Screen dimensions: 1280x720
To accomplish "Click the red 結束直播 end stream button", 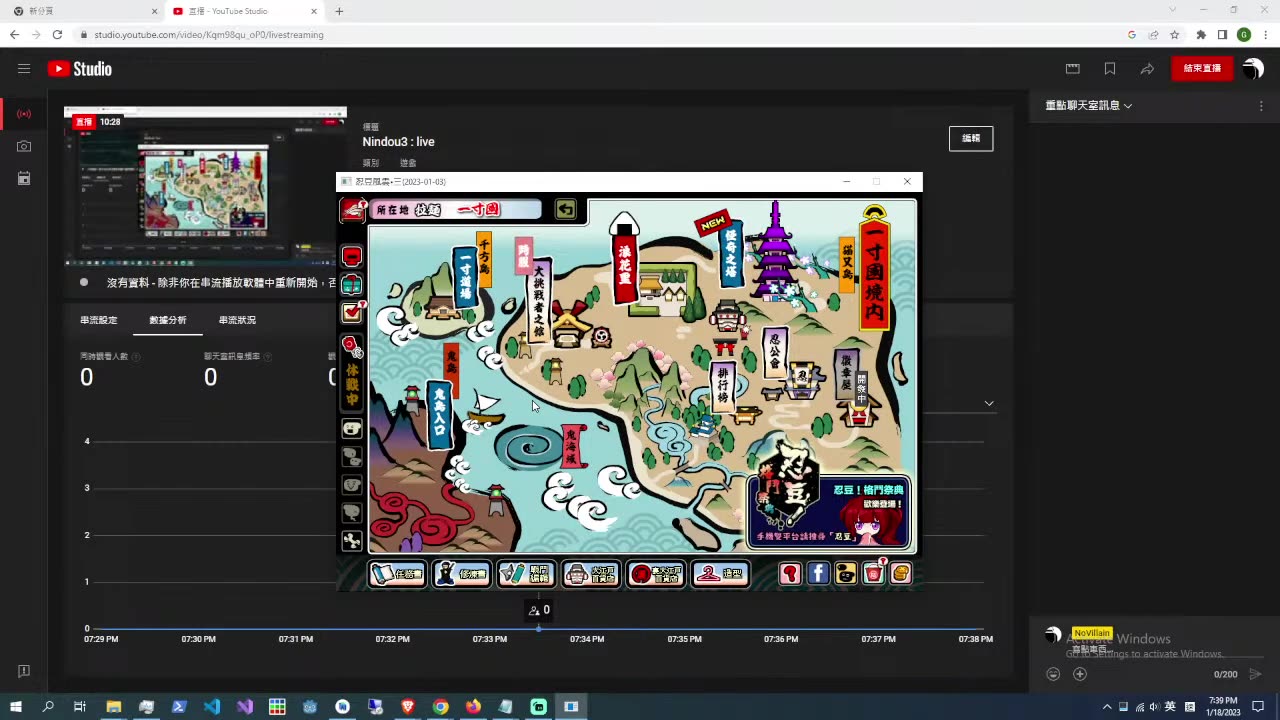I will click(1202, 68).
